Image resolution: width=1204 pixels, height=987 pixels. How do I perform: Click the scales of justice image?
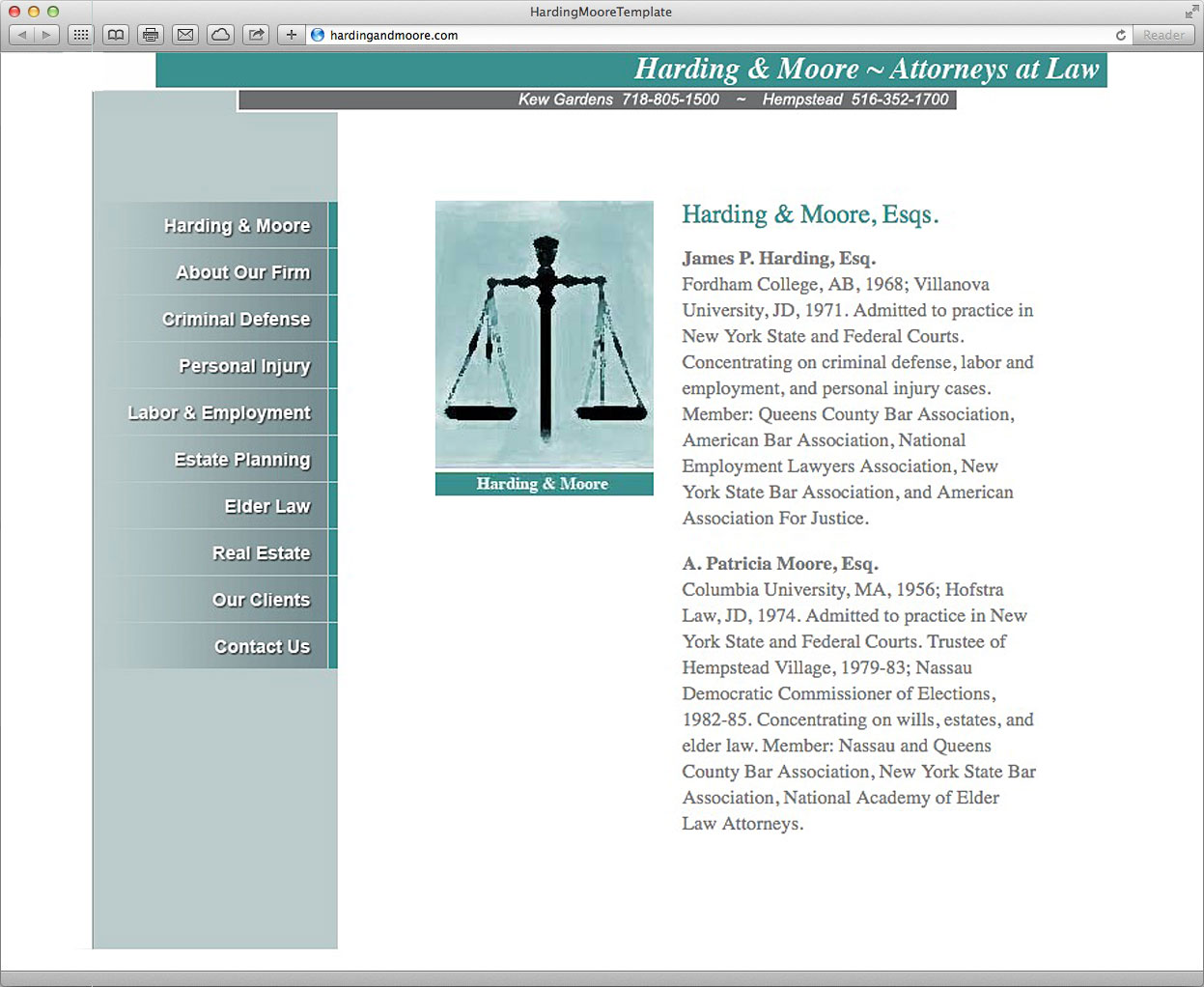[544, 334]
